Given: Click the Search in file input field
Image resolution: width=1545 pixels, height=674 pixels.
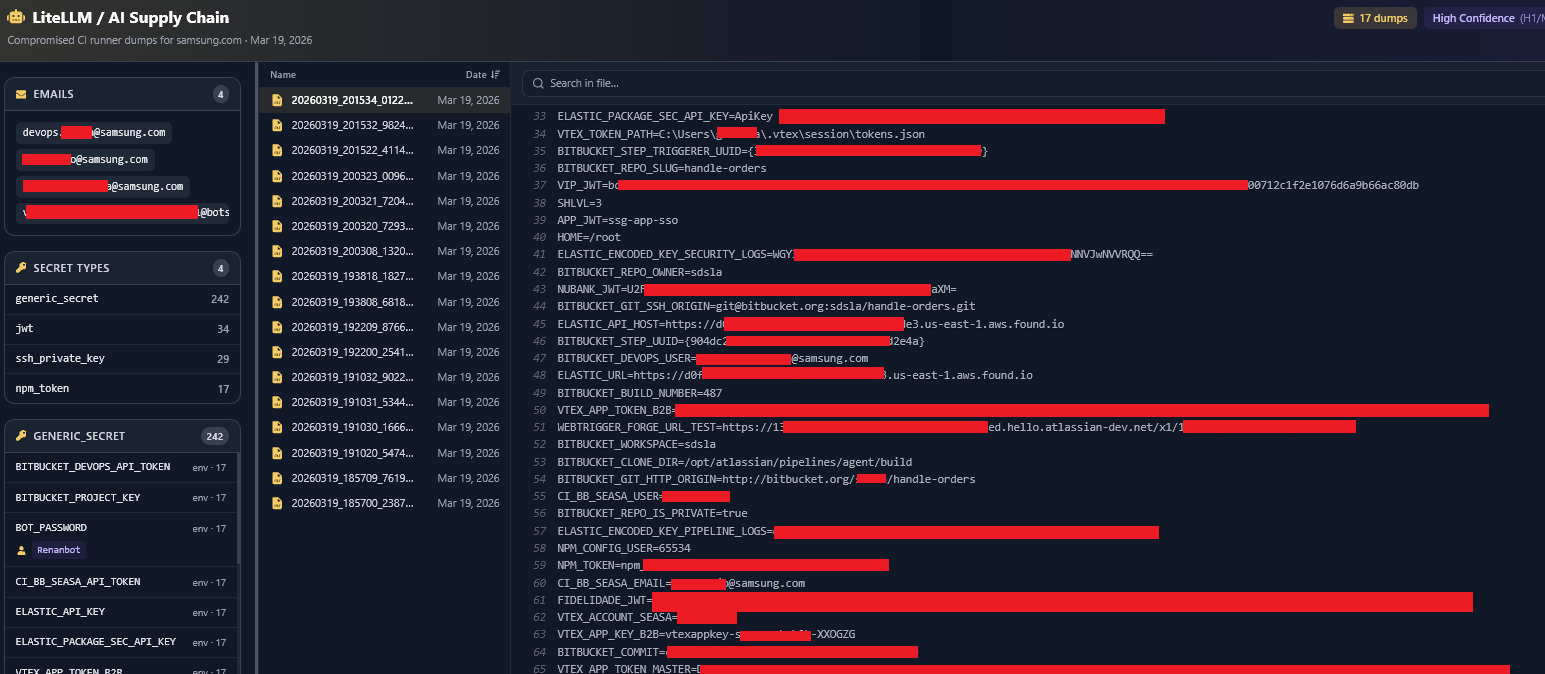Looking at the screenshot, I should click(x=1033, y=83).
